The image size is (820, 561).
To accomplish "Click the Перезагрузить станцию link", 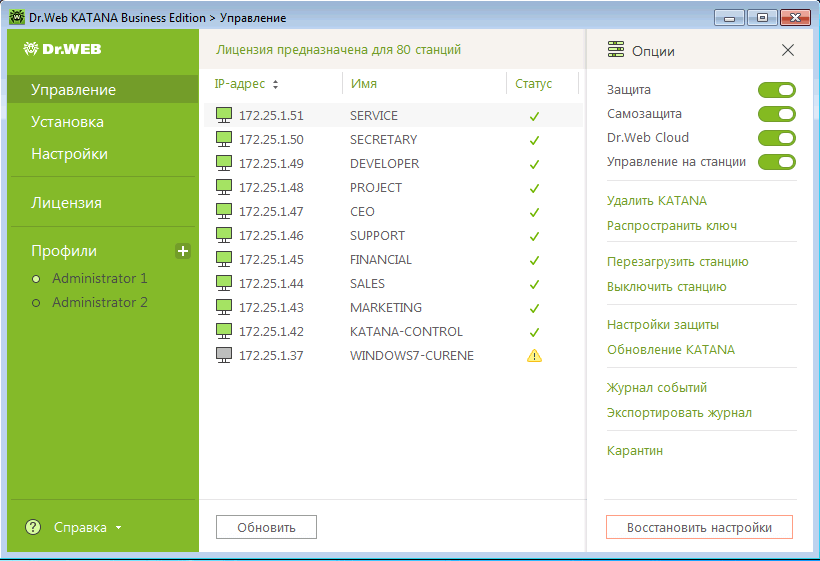I will click(x=678, y=261).
